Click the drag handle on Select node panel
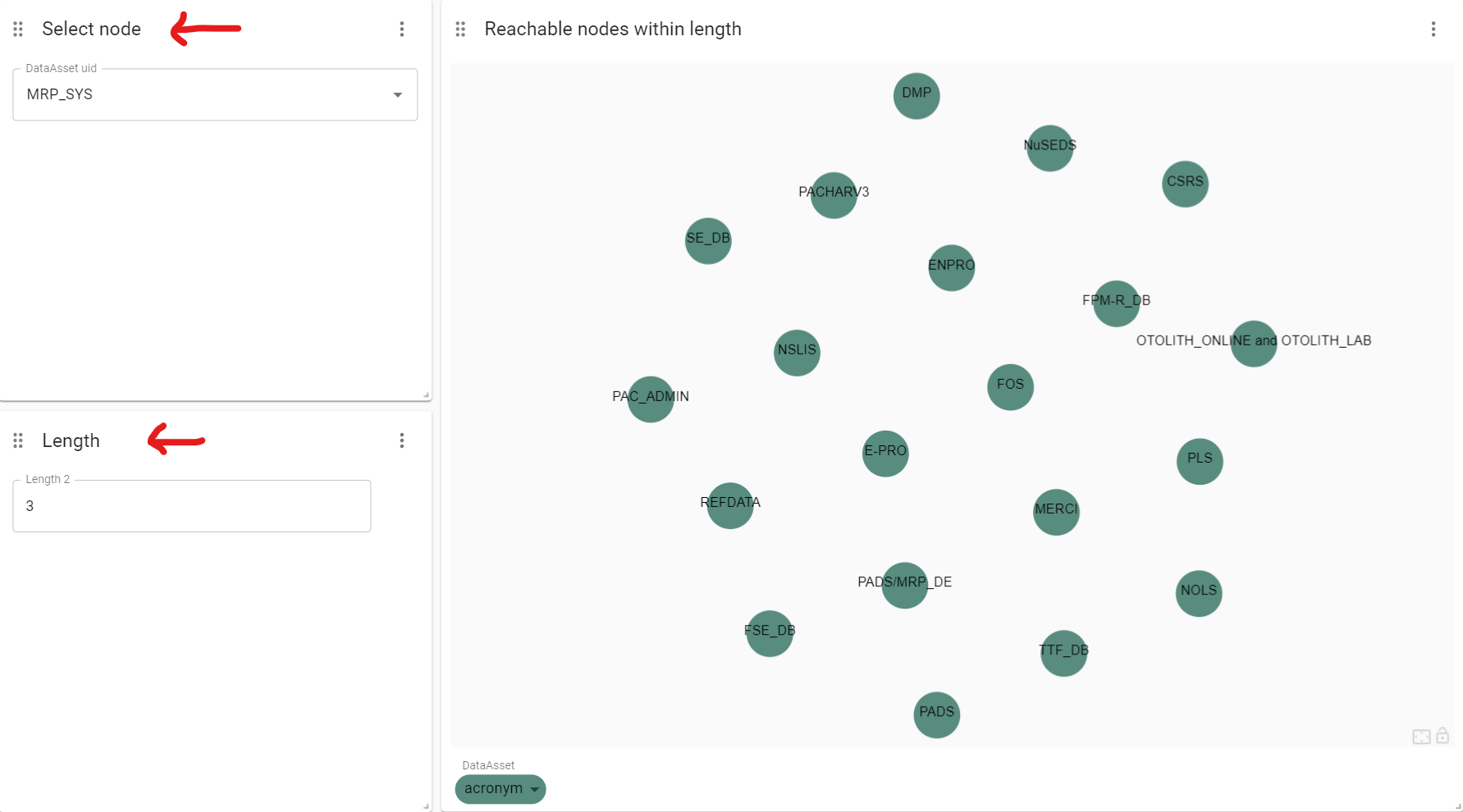 (x=17, y=29)
